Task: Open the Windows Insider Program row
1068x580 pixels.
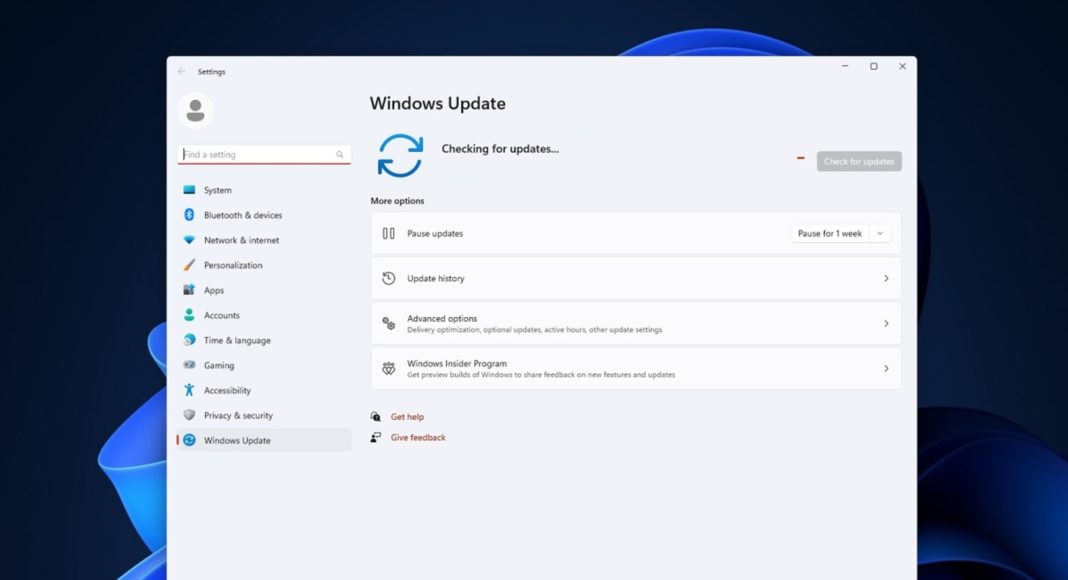Action: click(636, 368)
